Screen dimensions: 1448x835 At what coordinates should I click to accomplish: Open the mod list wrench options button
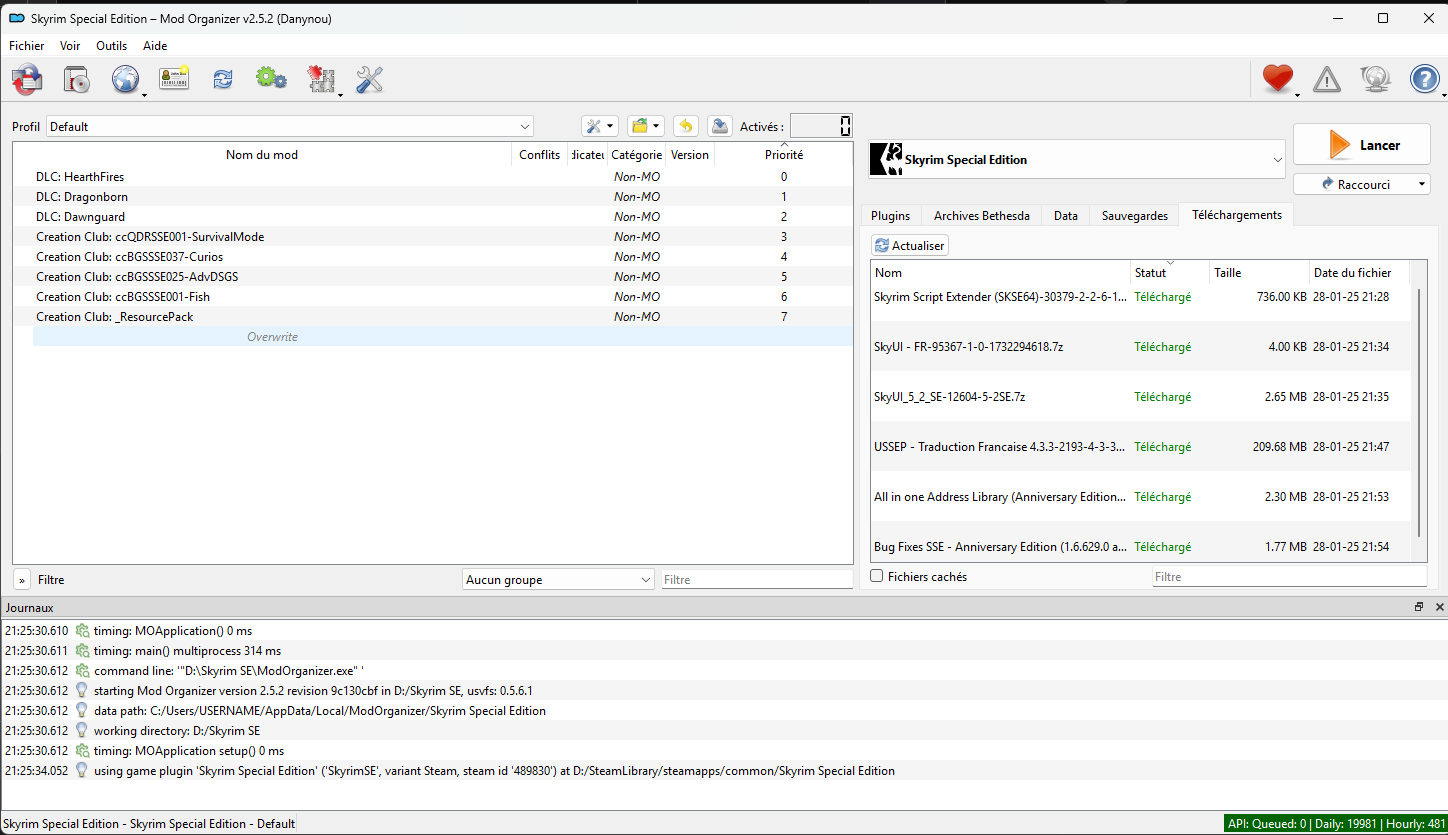(600, 126)
